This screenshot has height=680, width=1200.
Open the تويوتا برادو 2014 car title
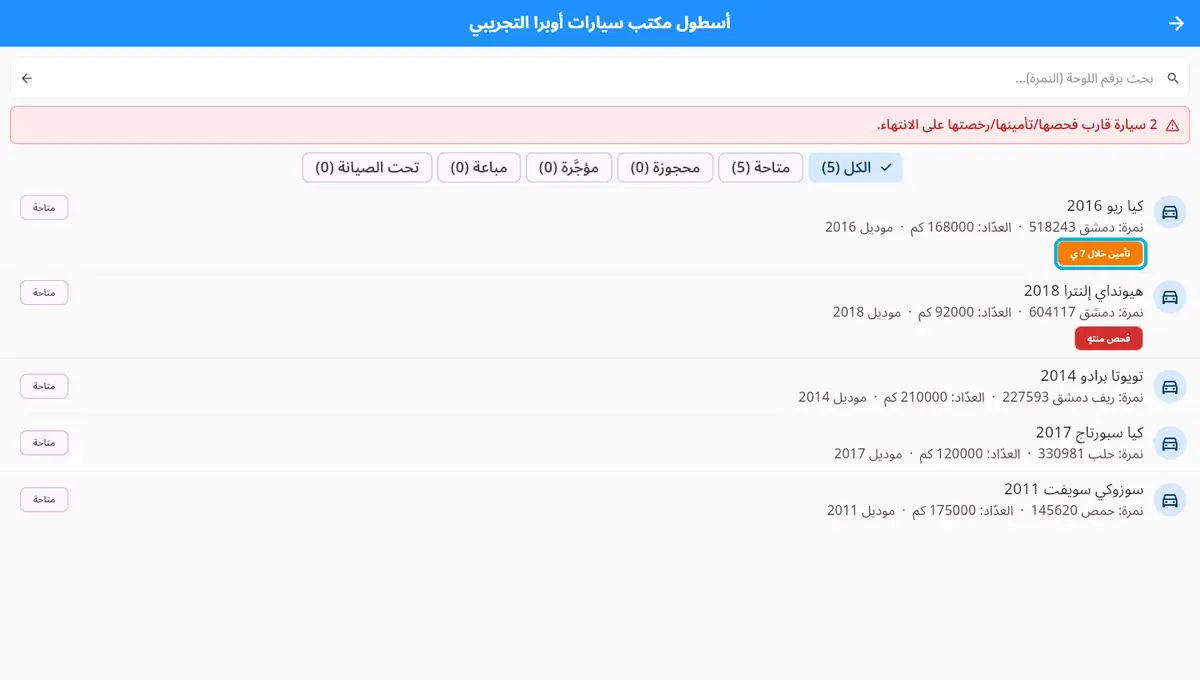1092,376
